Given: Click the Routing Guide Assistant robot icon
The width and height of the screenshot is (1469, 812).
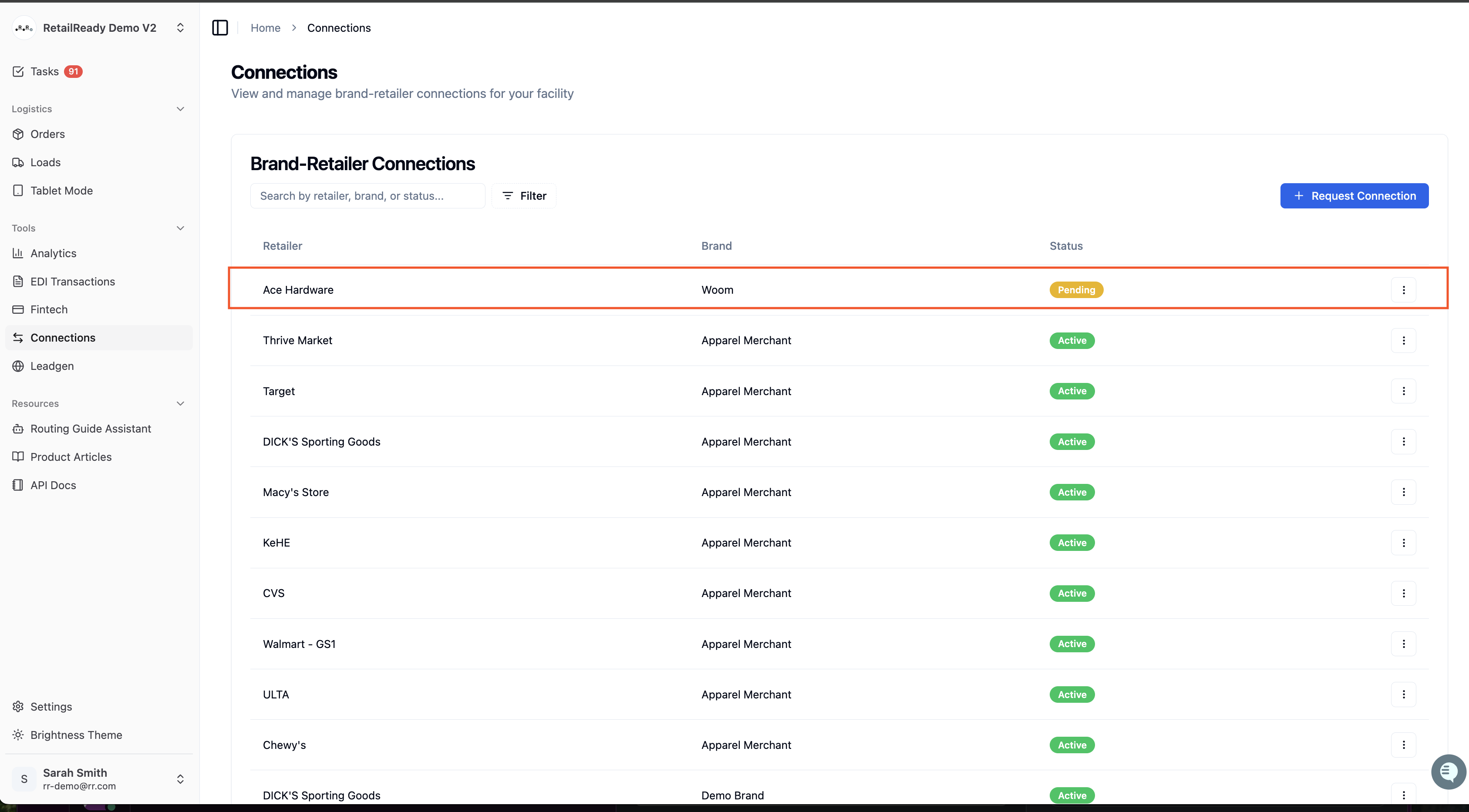Looking at the screenshot, I should pyautogui.click(x=18, y=429).
